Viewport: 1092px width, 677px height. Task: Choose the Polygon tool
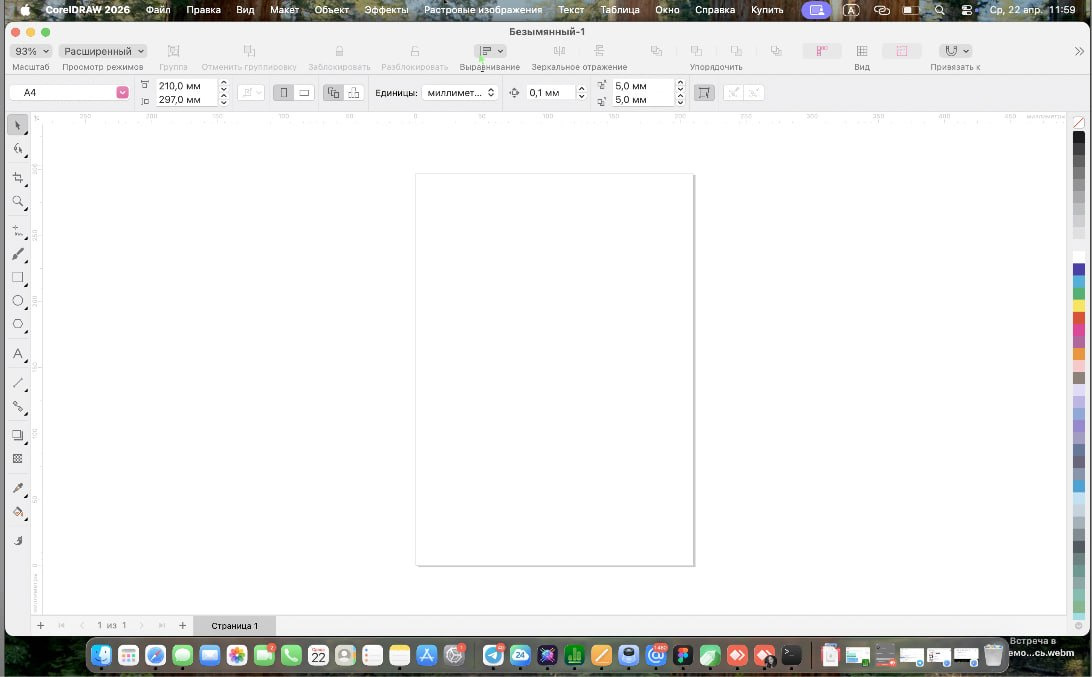tap(18, 324)
